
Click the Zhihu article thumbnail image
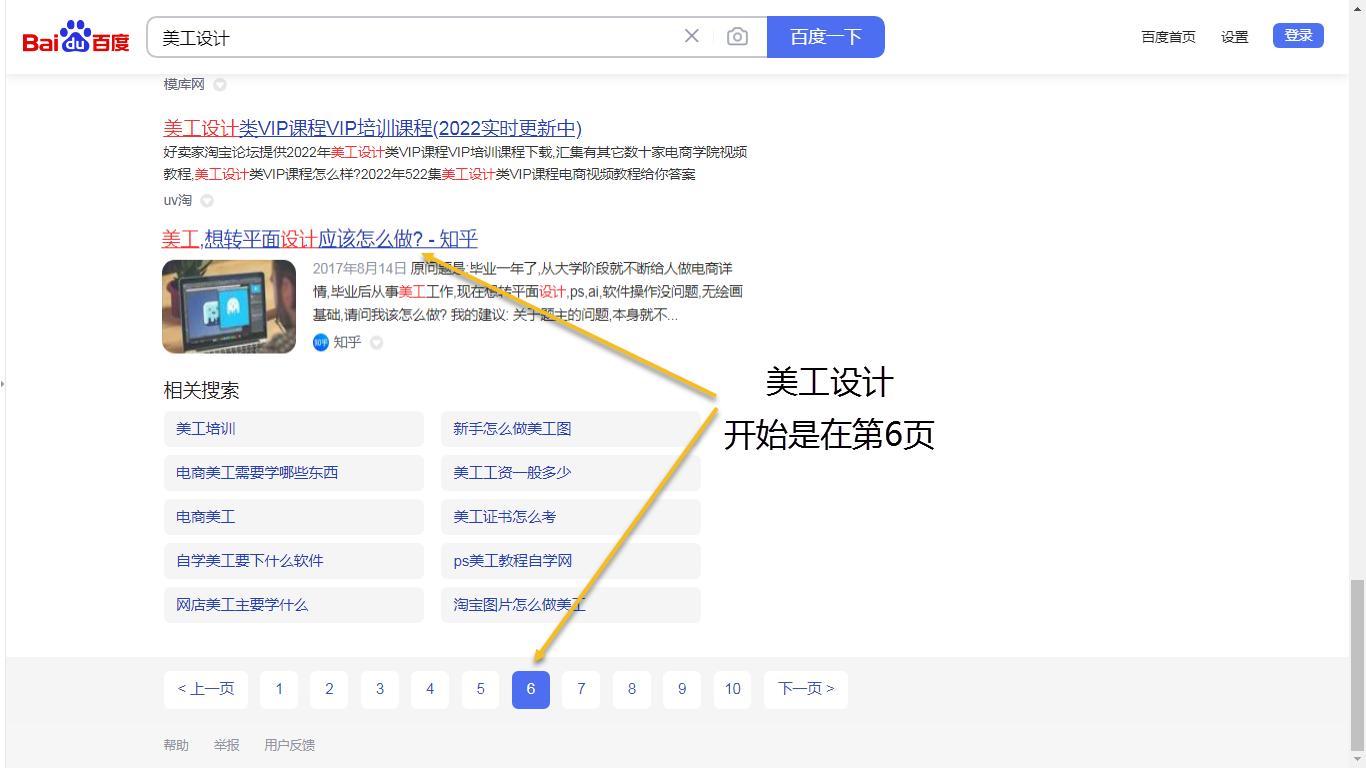229,306
